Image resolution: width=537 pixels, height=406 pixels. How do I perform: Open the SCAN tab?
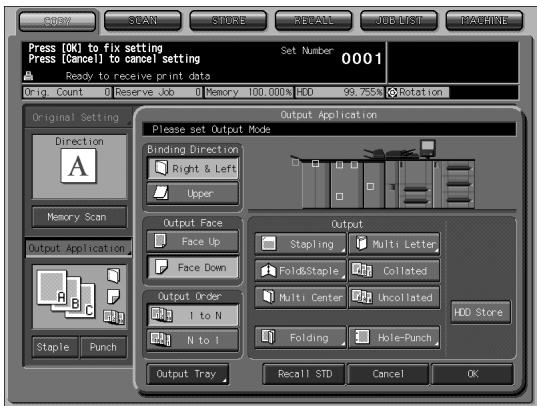(x=142, y=21)
